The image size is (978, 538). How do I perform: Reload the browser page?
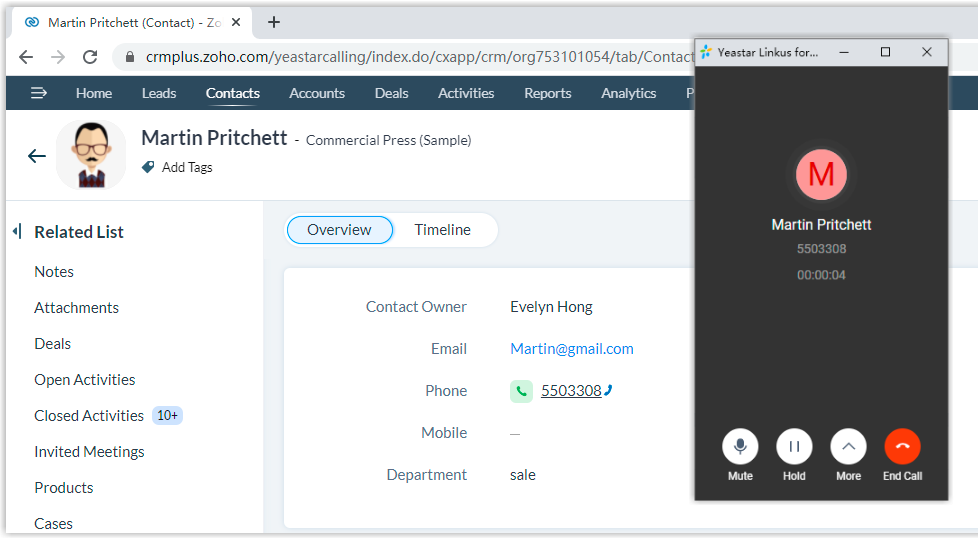click(x=90, y=57)
